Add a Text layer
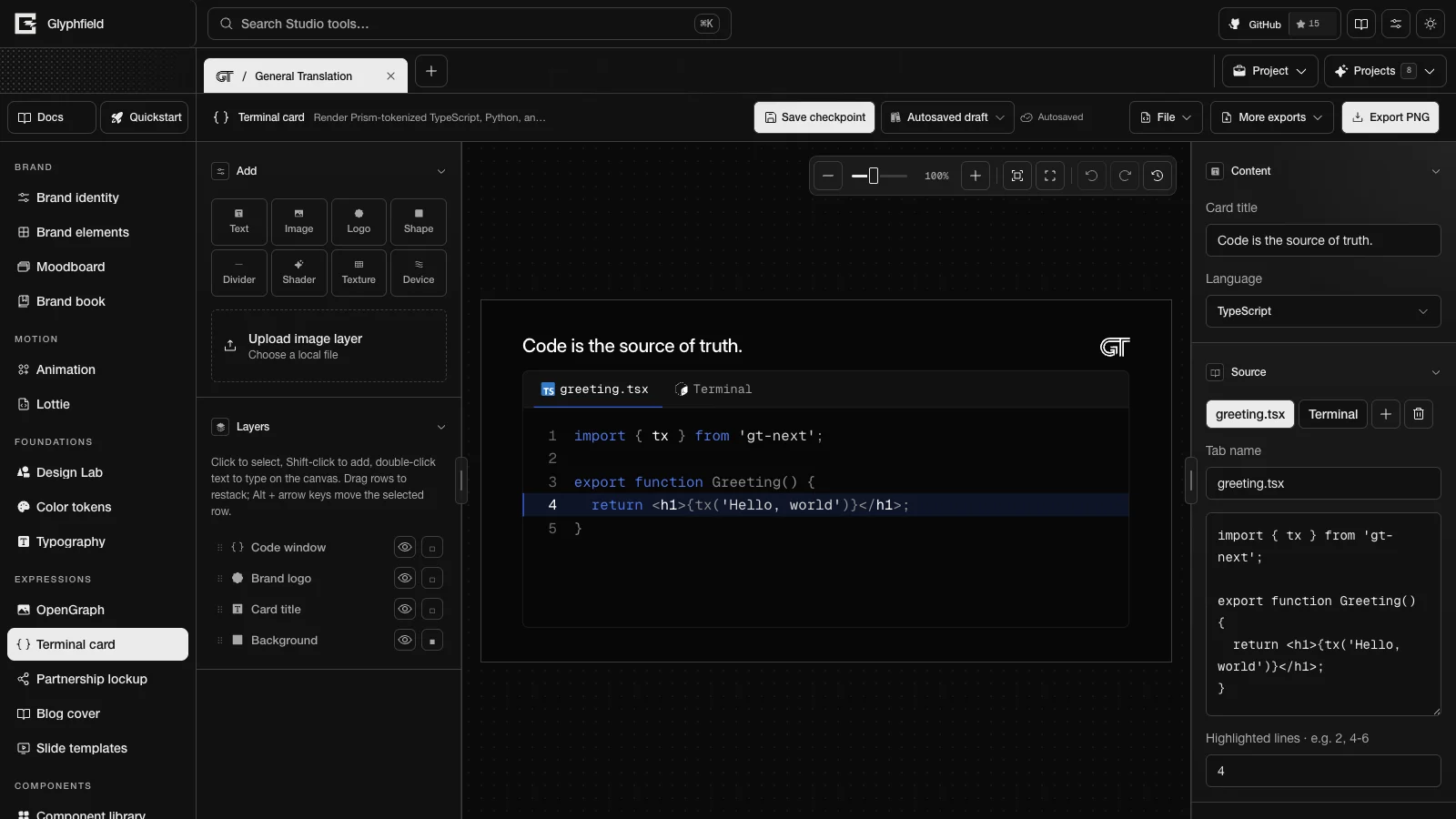 239,222
